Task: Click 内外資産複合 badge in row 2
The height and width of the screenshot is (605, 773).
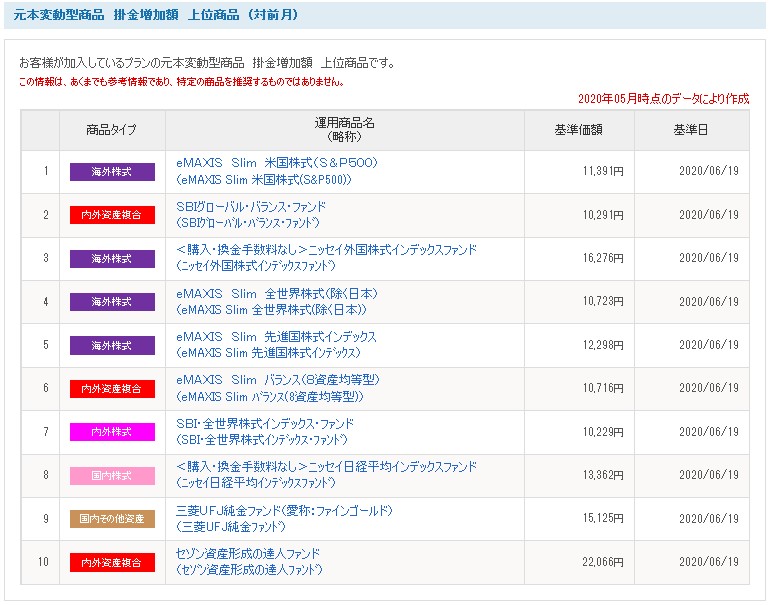Action: point(112,215)
